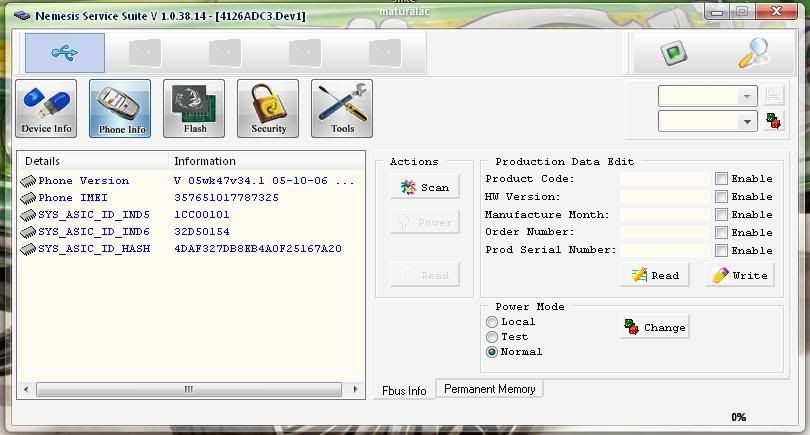Switch to the Fbus Info tab

[x=404, y=391]
